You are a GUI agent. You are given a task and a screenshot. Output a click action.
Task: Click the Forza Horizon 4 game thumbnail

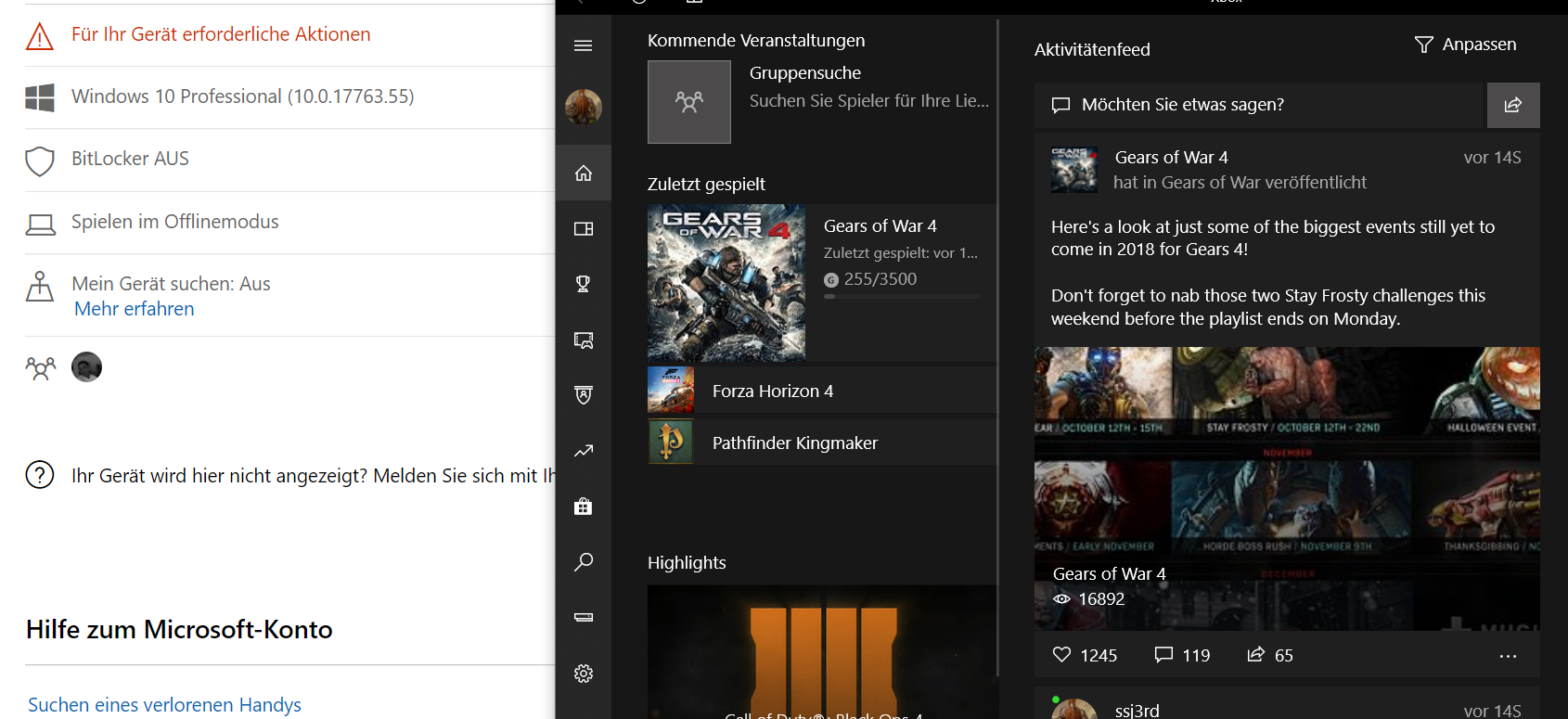click(x=671, y=390)
